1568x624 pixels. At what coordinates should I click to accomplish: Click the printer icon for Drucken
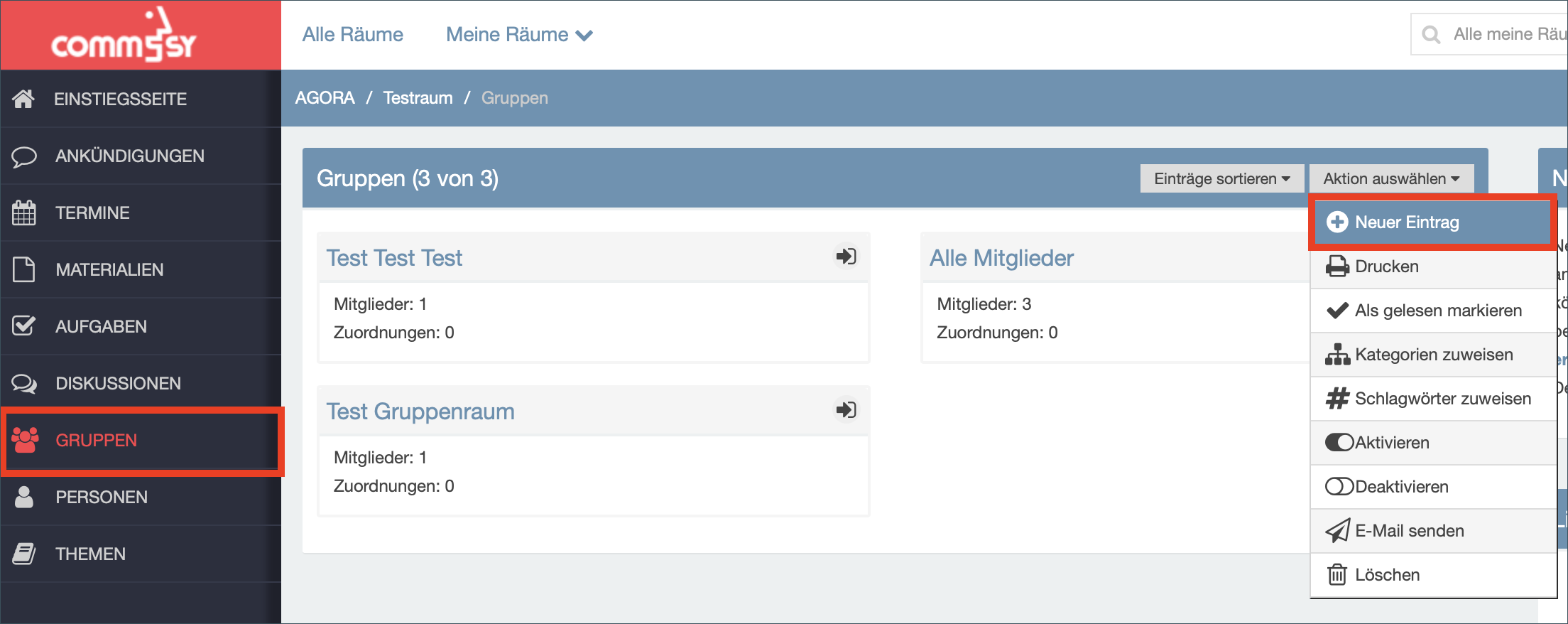(1337, 267)
